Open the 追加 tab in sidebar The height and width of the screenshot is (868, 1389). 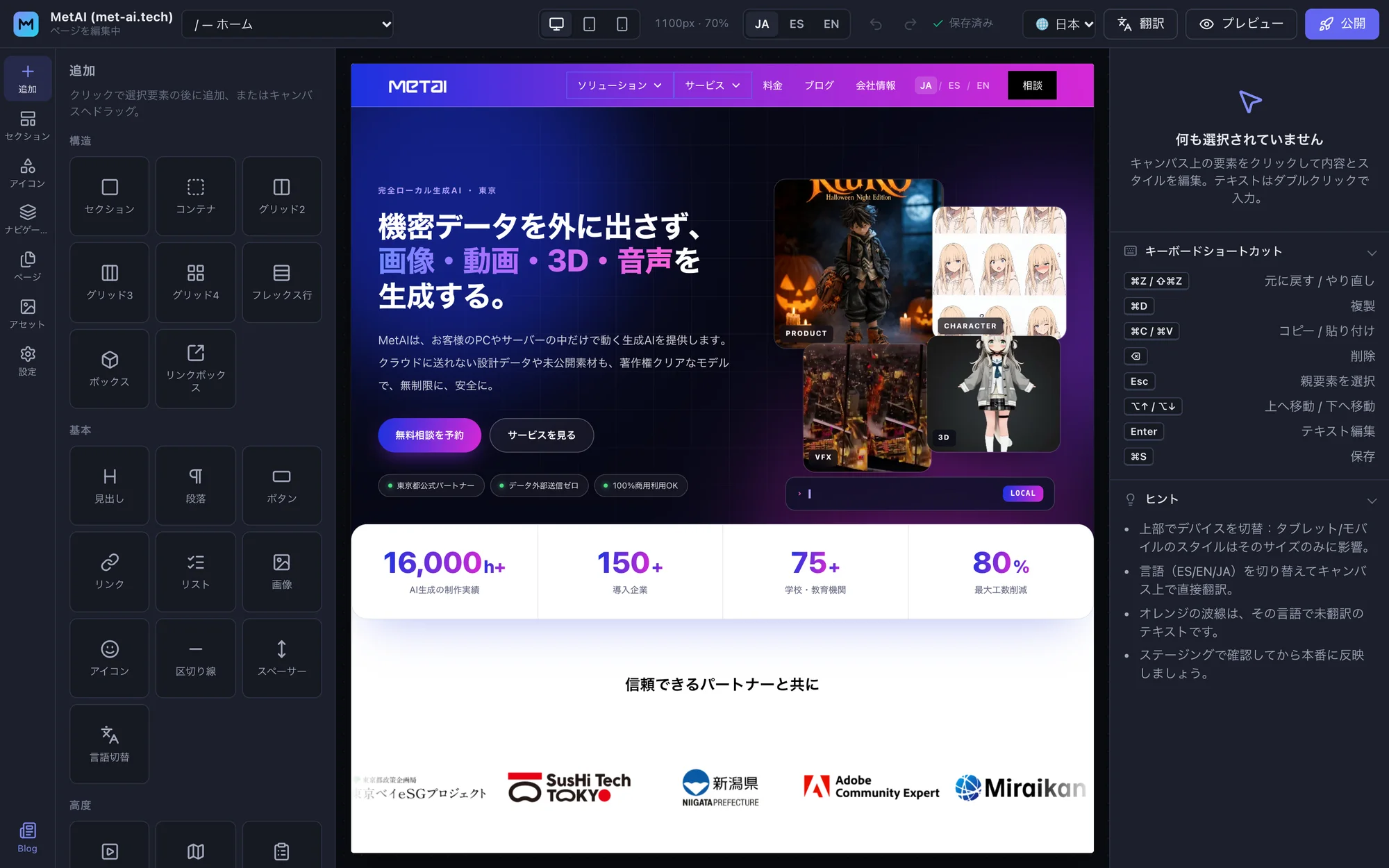pos(28,78)
